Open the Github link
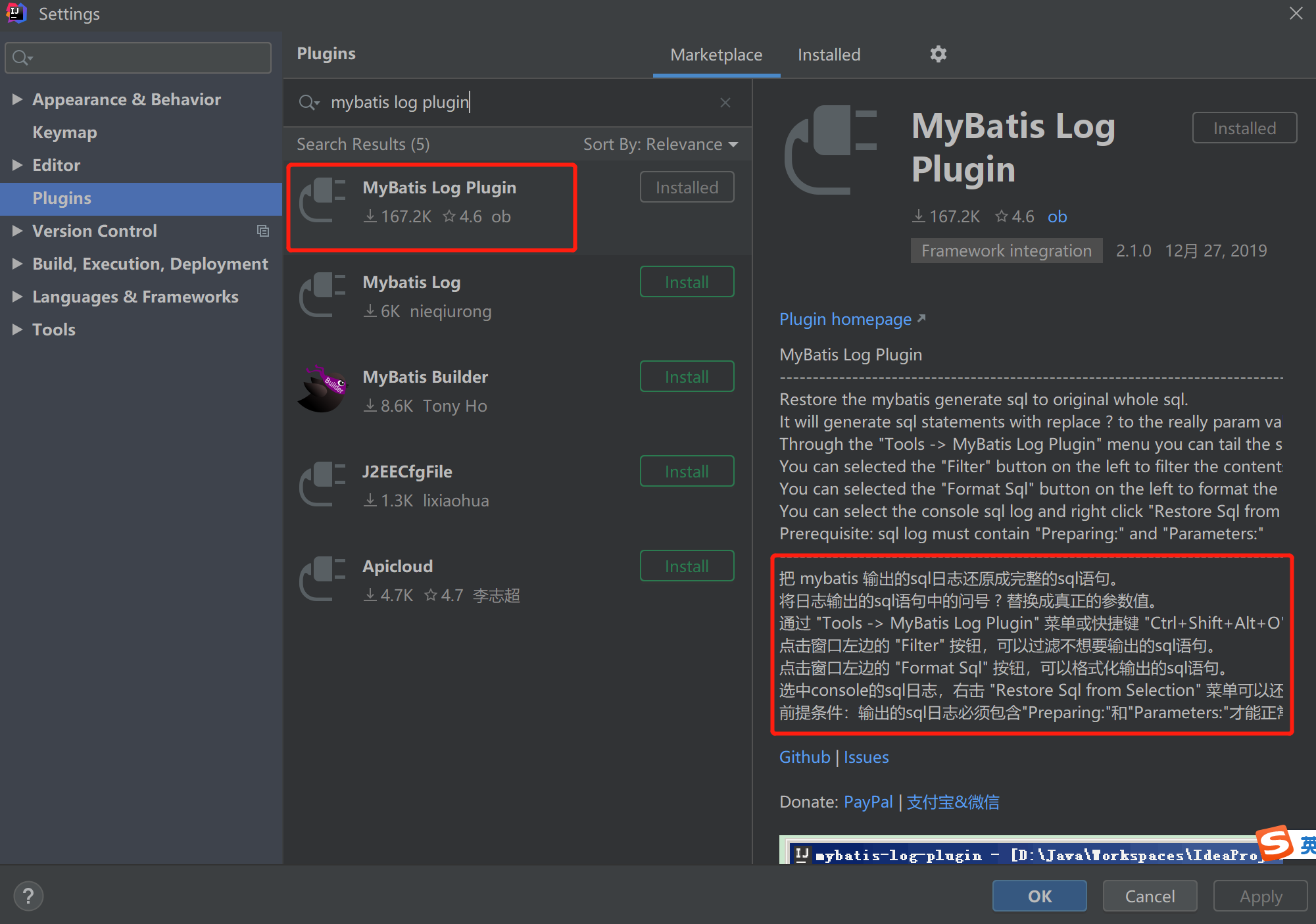The height and width of the screenshot is (924, 1316). [804, 757]
